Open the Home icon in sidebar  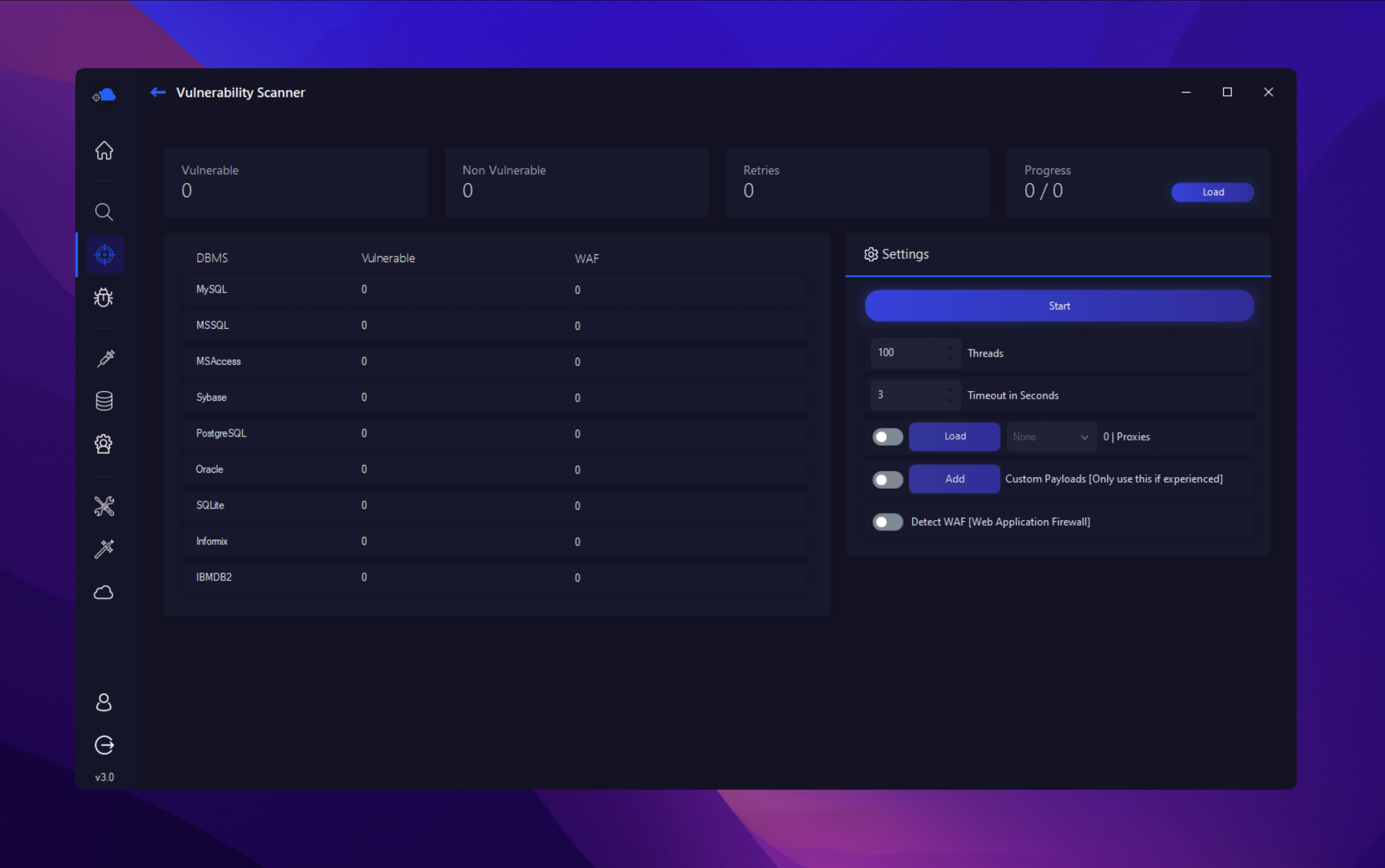coord(104,150)
